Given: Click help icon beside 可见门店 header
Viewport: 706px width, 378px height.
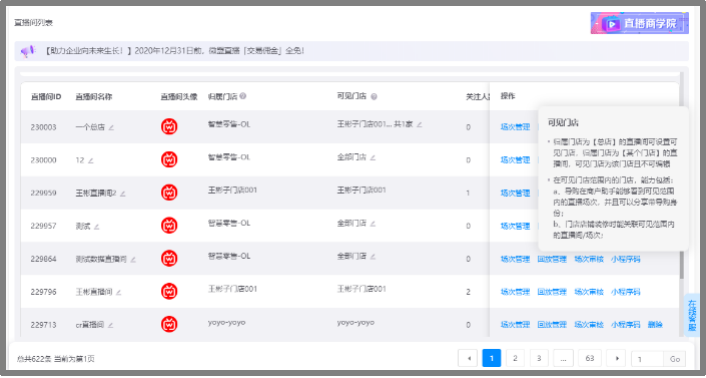Looking at the screenshot, I should click(x=374, y=96).
